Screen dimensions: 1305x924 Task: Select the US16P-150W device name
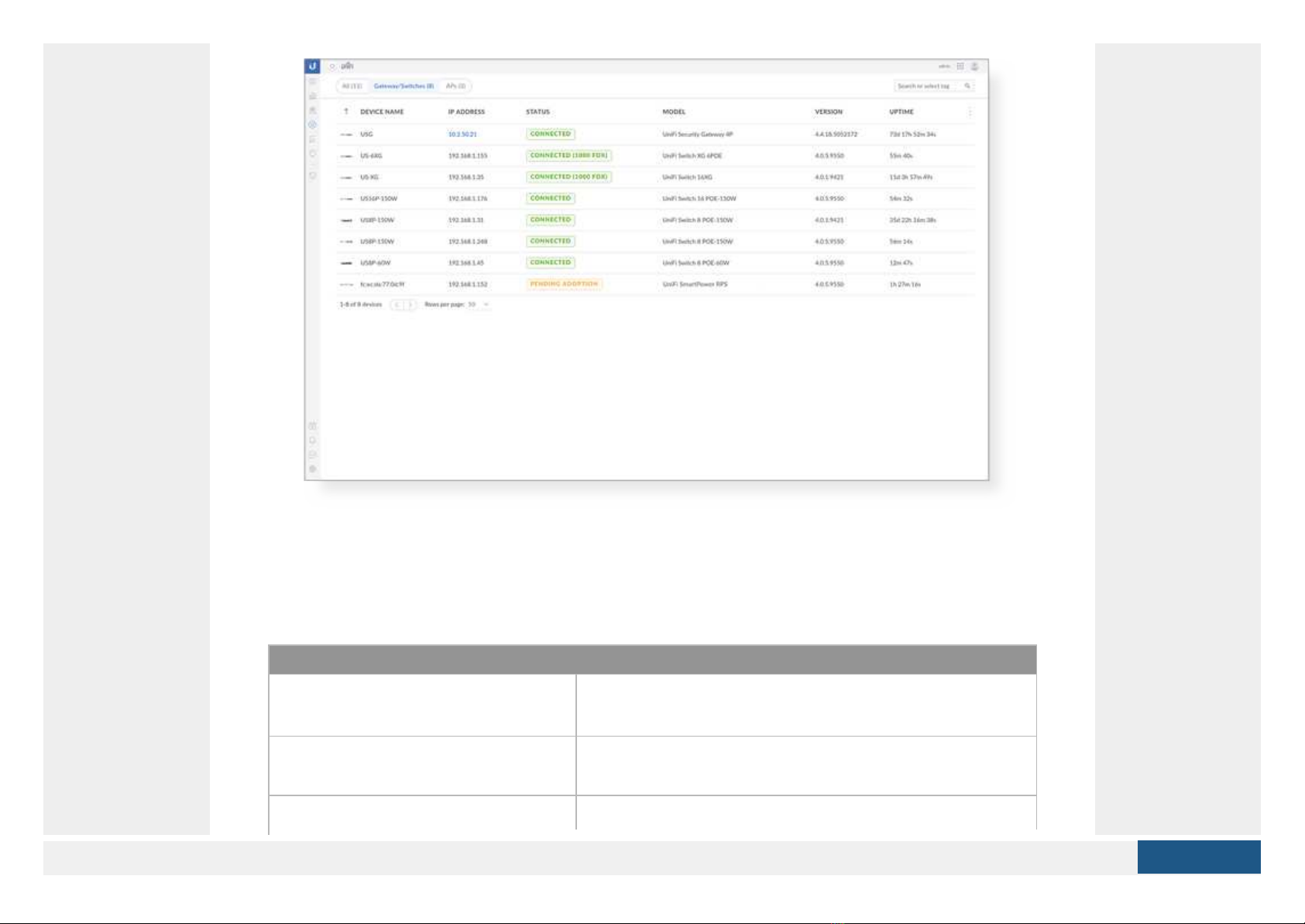tap(379, 199)
